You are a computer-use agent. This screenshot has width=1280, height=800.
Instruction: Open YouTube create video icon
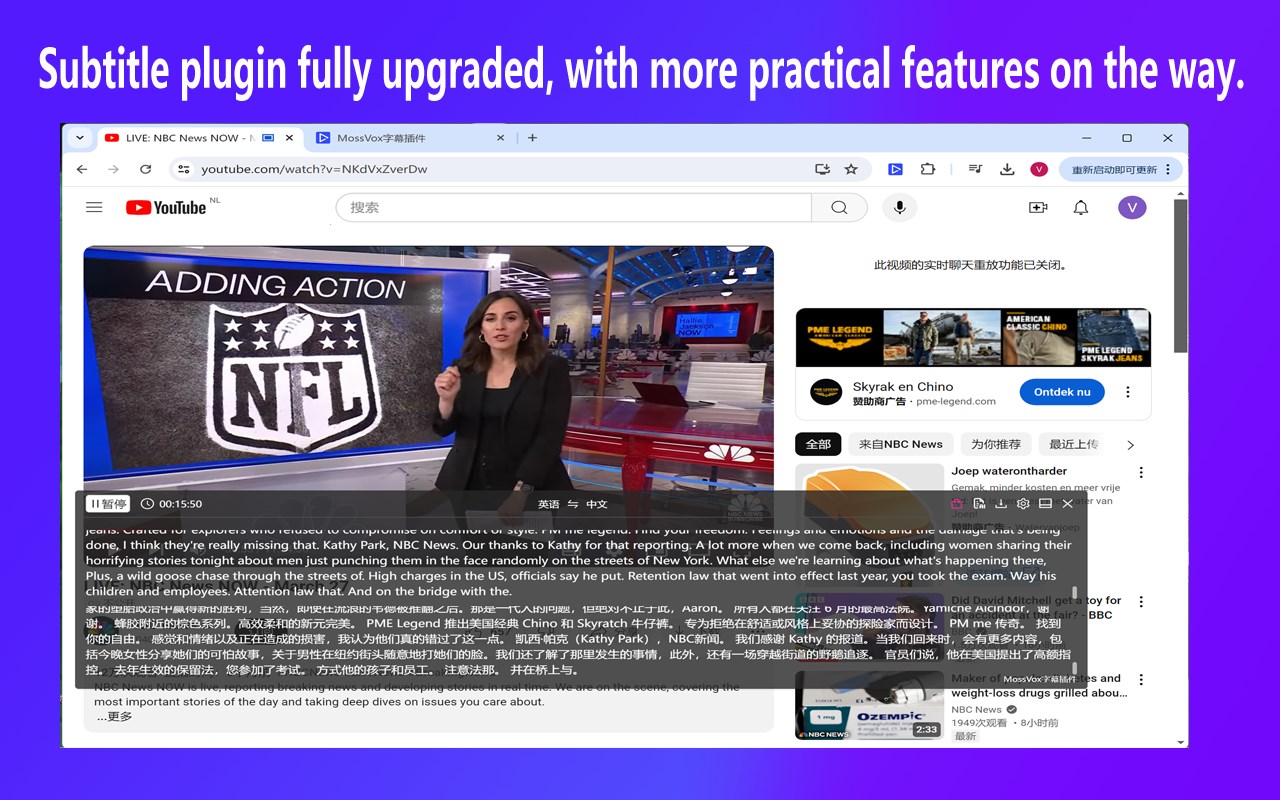[1038, 207]
